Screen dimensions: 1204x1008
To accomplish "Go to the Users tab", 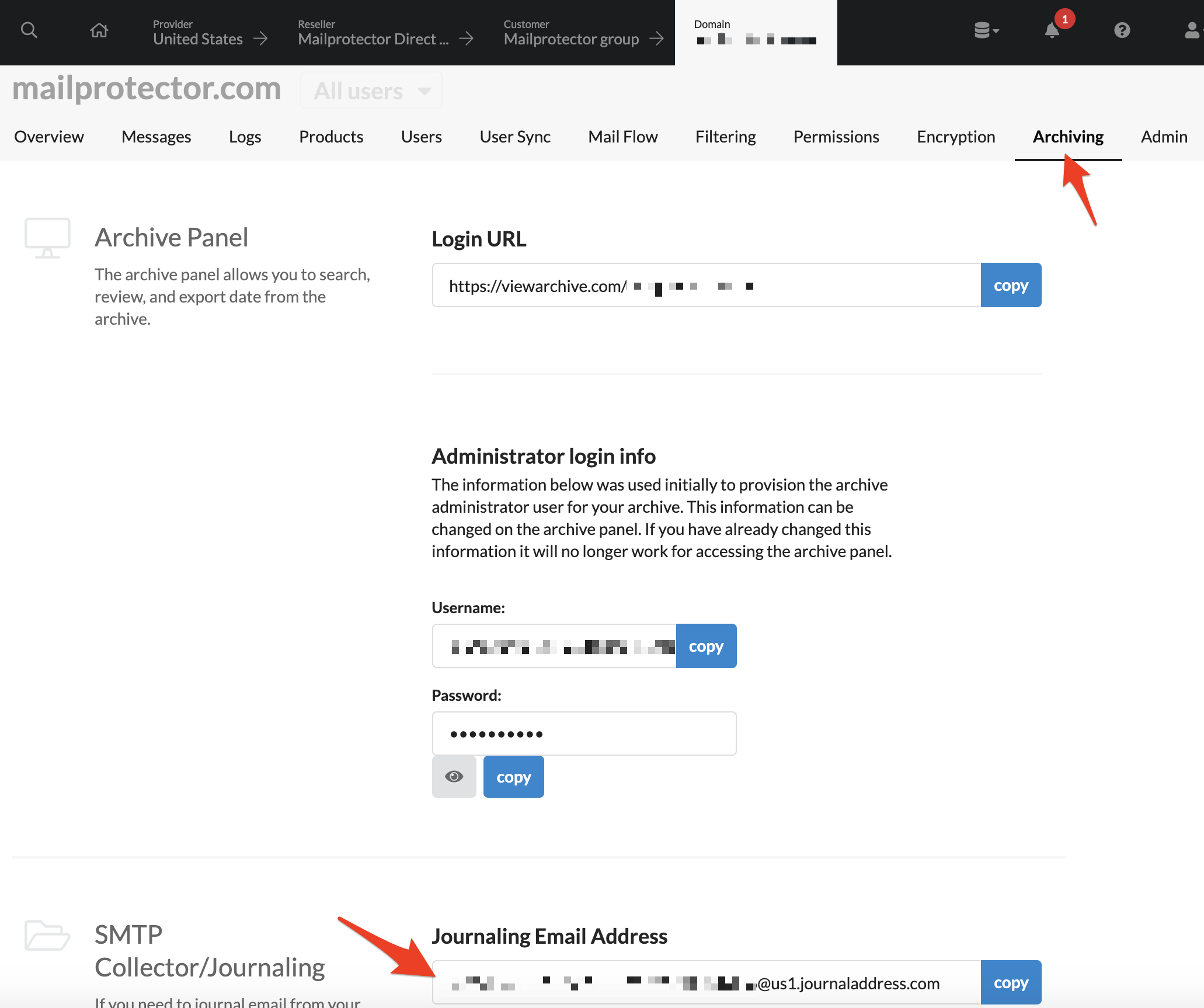I will tap(422, 137).
